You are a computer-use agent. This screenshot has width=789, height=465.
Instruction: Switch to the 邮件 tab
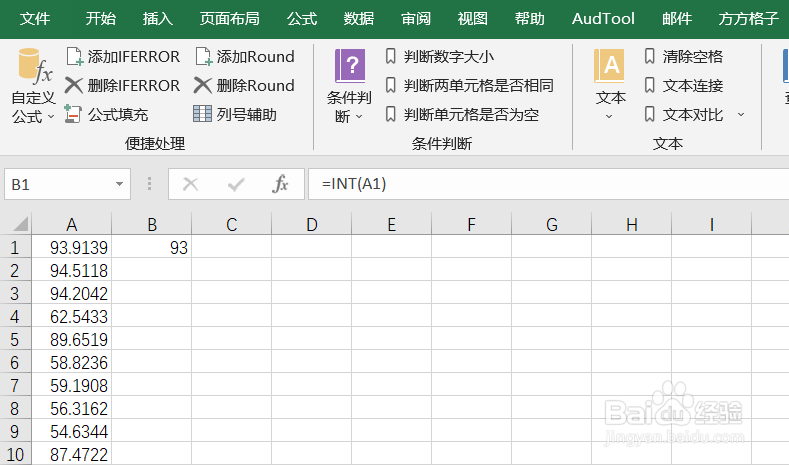pyautogui.click(x=677, y=19)
